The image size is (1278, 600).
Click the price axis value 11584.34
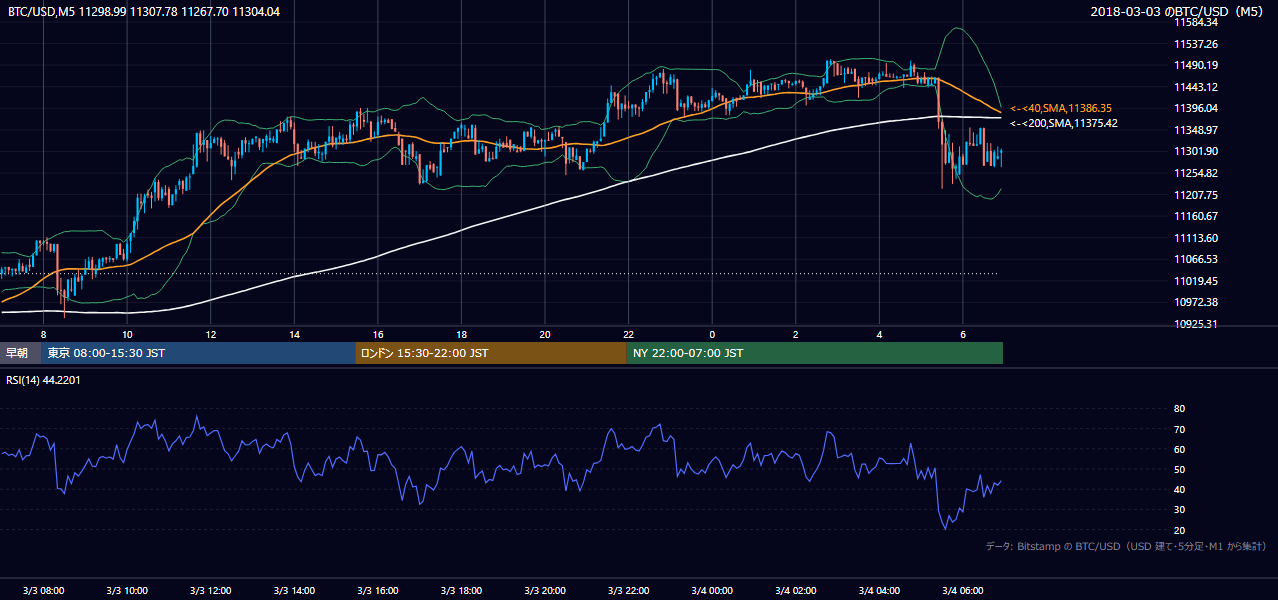(1196, 22)
